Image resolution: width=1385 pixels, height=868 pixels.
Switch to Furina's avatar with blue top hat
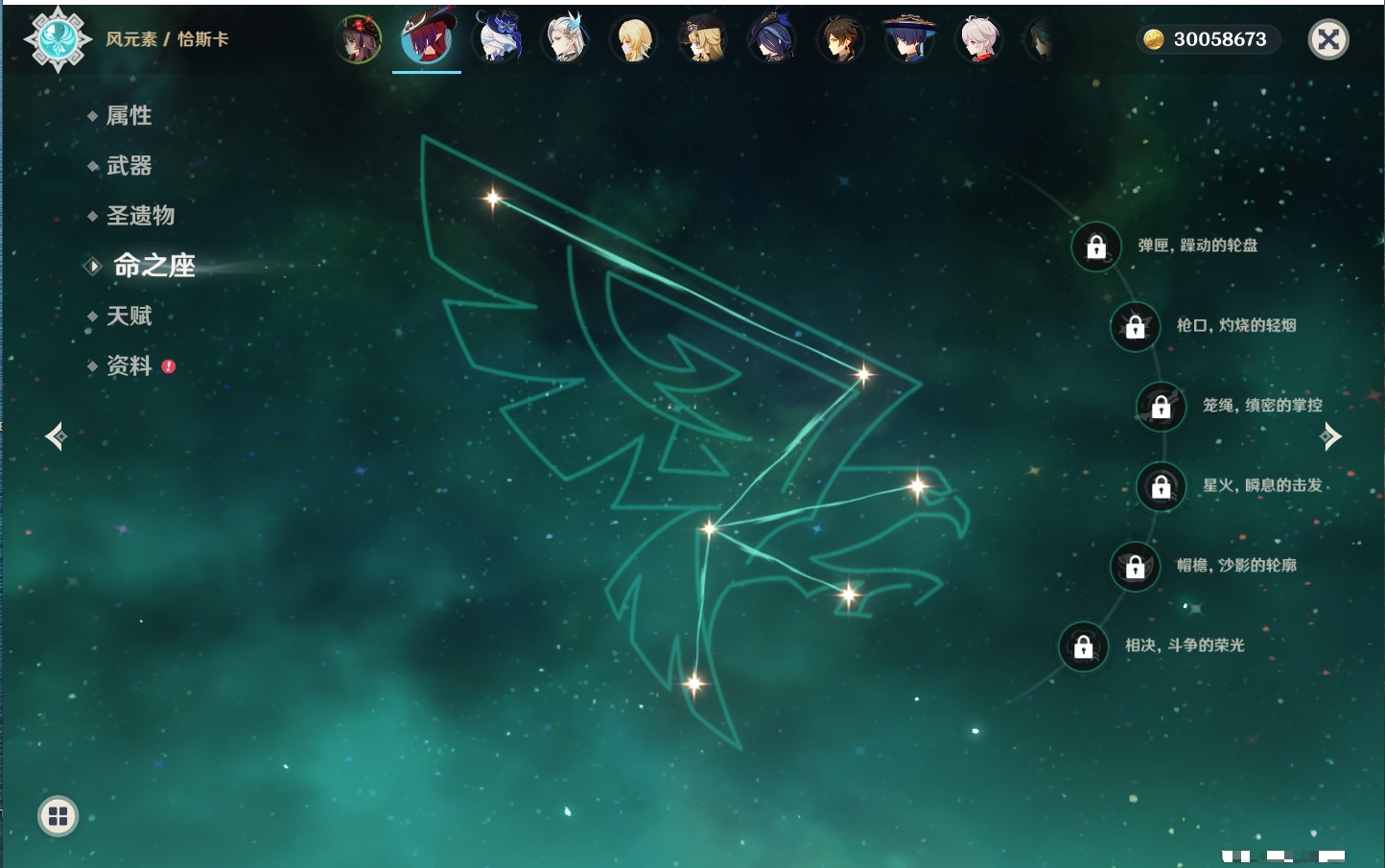click(497, 39)
